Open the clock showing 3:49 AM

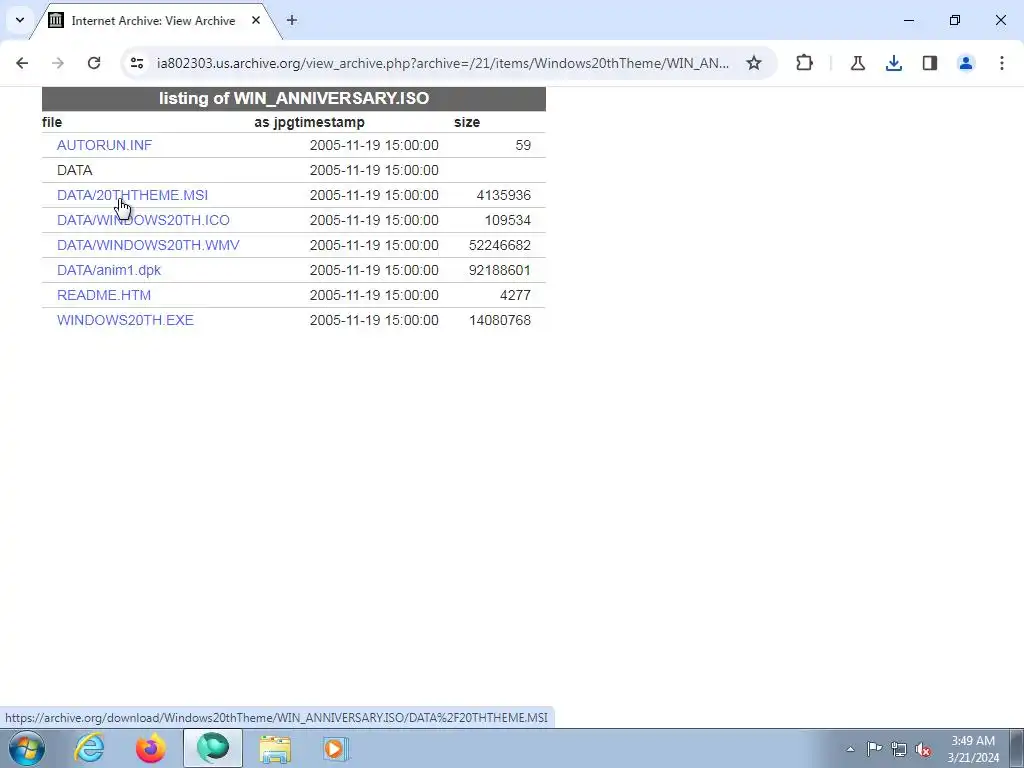click(x=973, y=749)
